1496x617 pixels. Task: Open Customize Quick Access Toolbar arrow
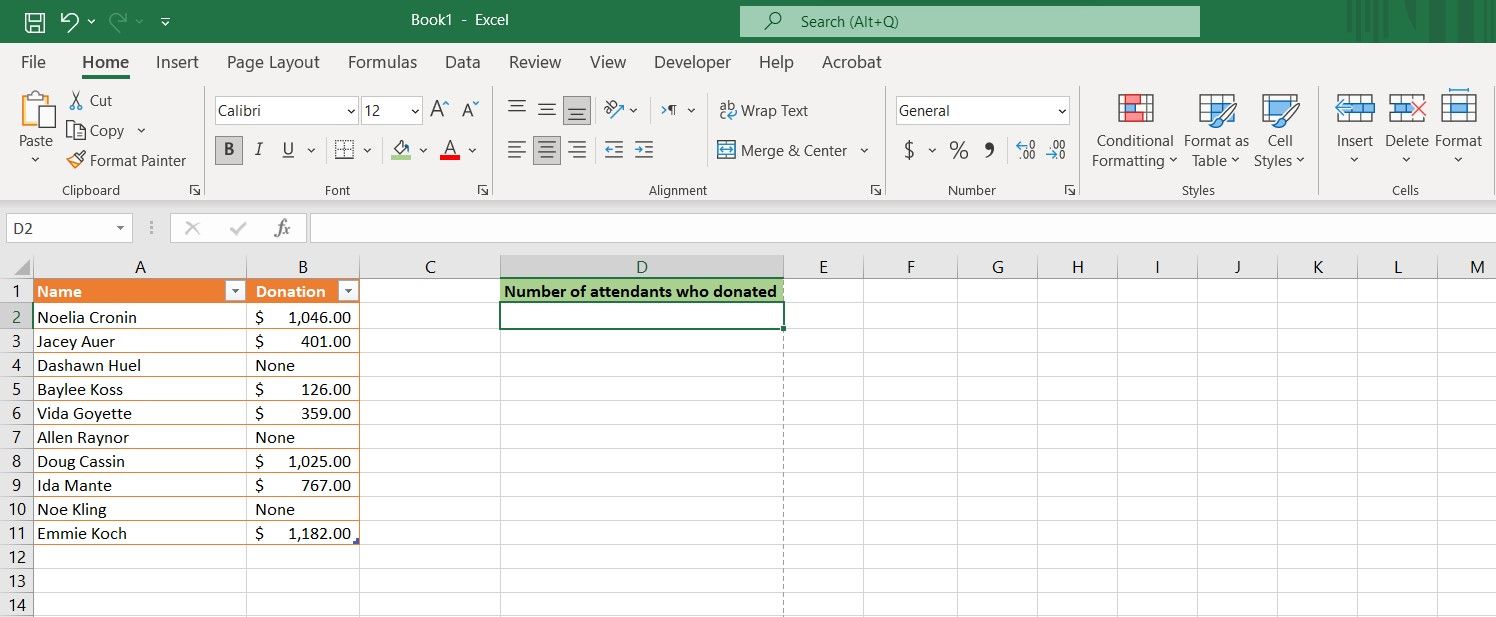coord(165,22)
